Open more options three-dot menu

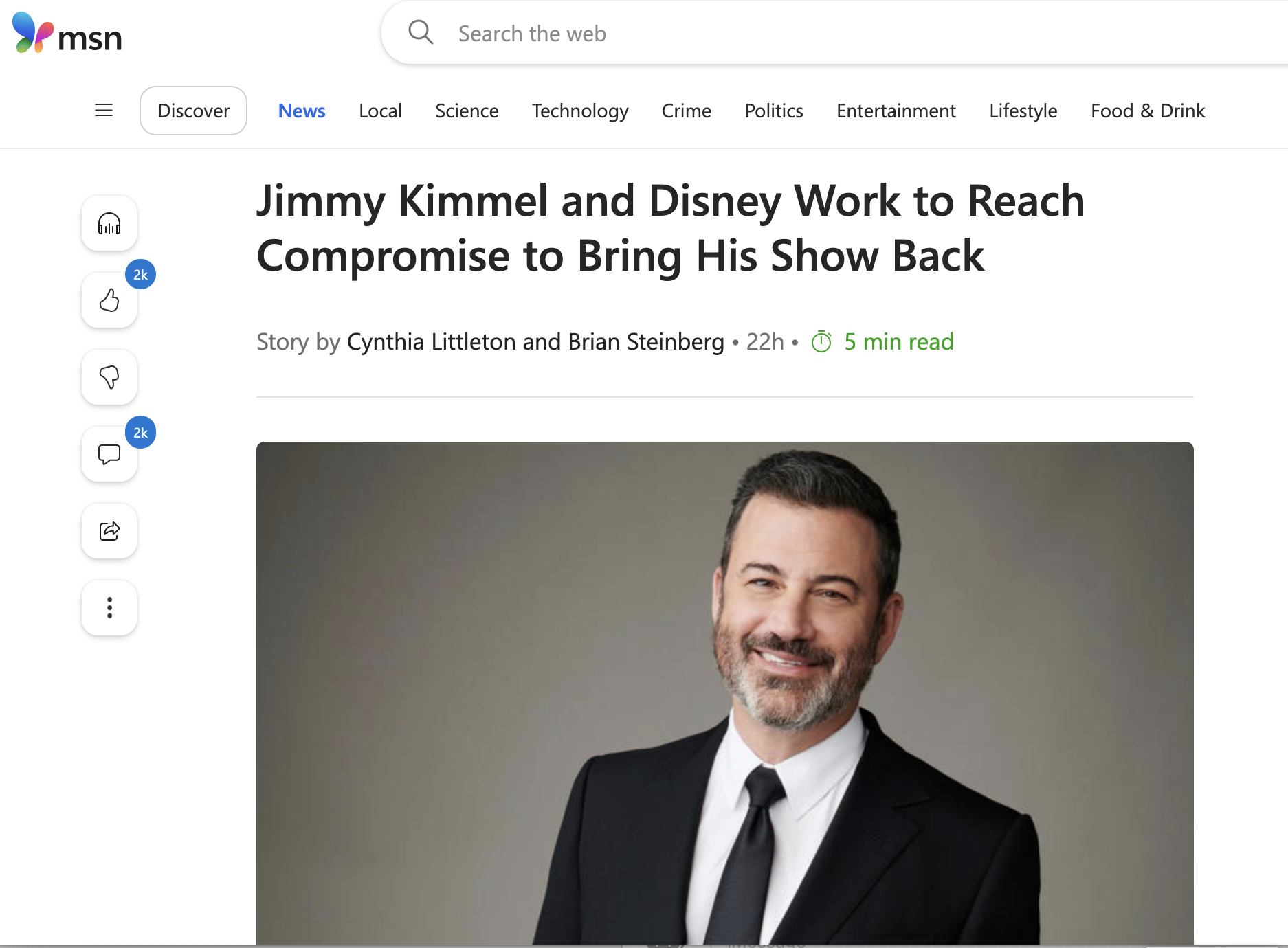[109, 608]
